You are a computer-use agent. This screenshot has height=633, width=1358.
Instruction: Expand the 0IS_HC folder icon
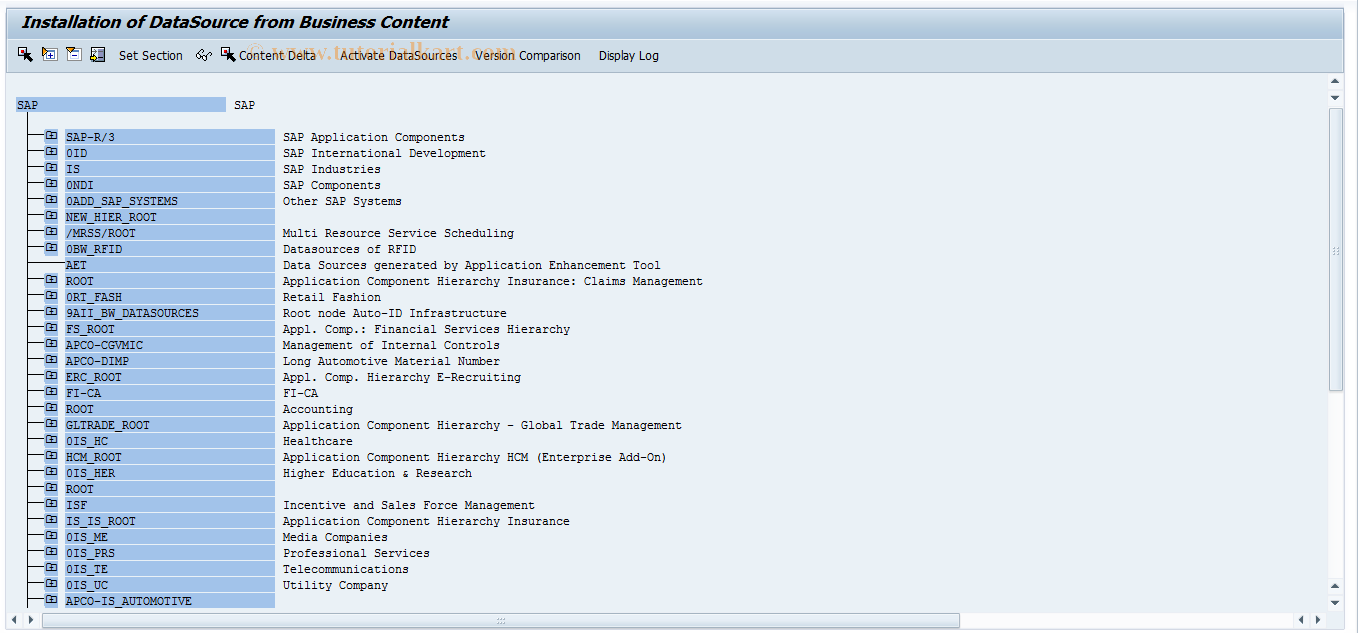[x=51, y=440]
